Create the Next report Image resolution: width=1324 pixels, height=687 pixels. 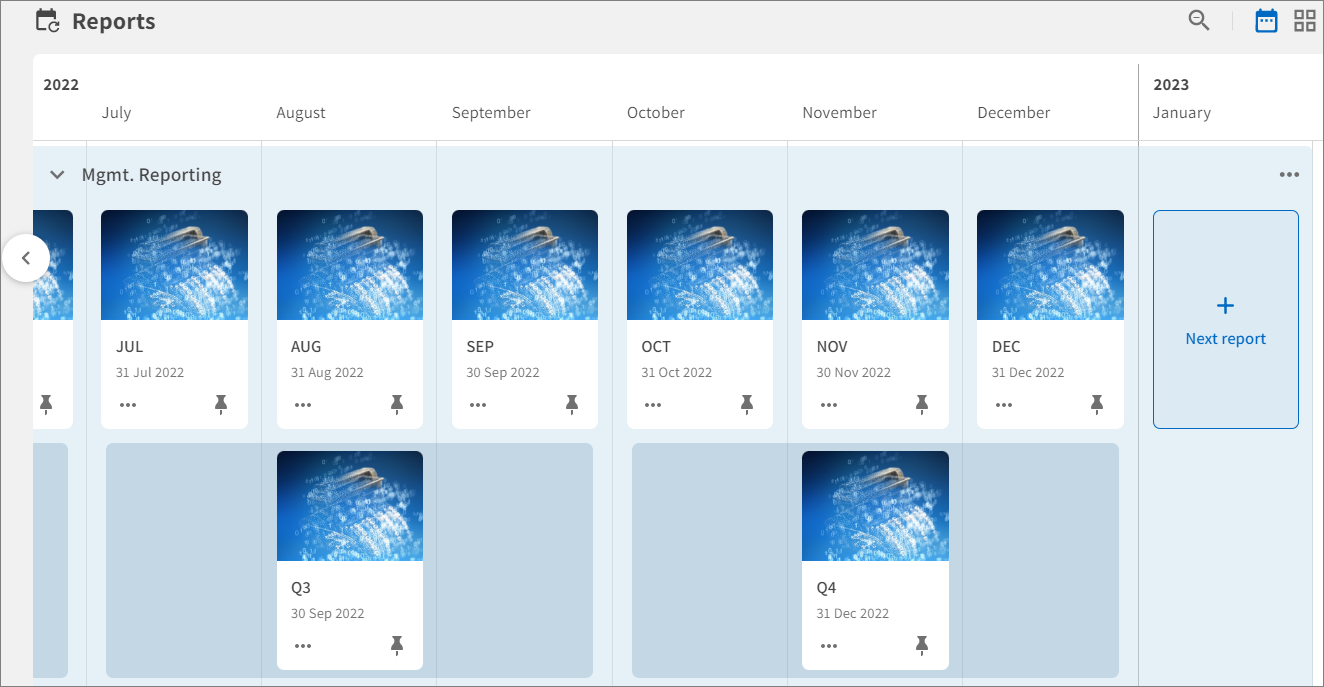[x=1225, y=319]
